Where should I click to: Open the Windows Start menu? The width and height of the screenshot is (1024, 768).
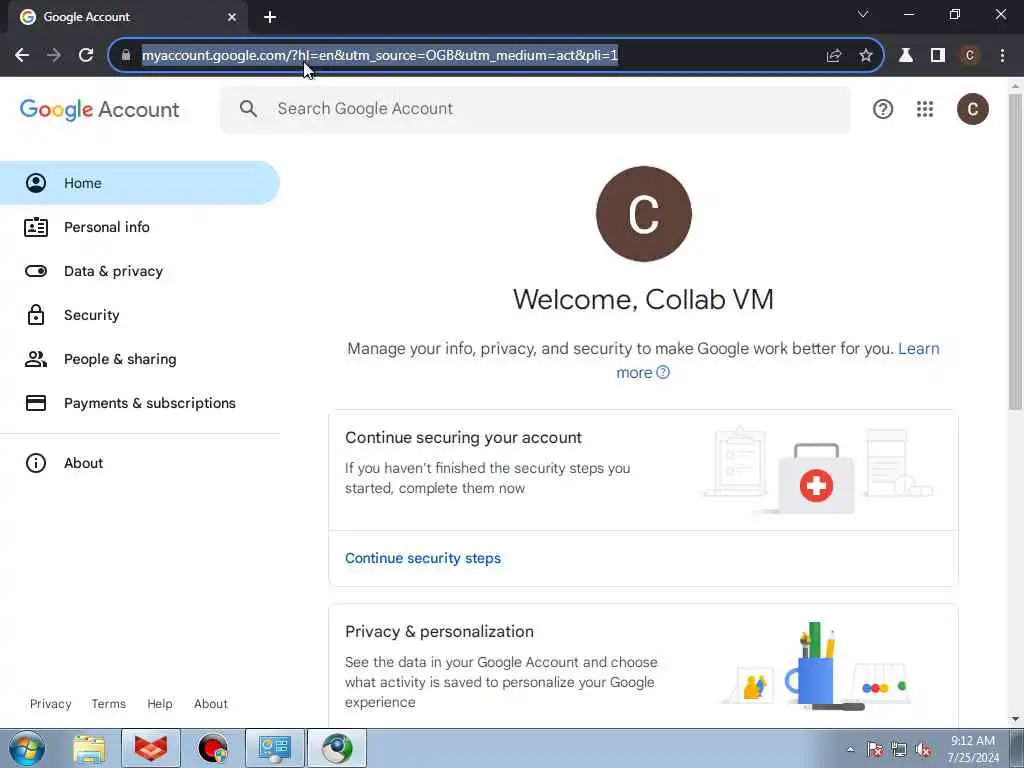tap(27, 748)
